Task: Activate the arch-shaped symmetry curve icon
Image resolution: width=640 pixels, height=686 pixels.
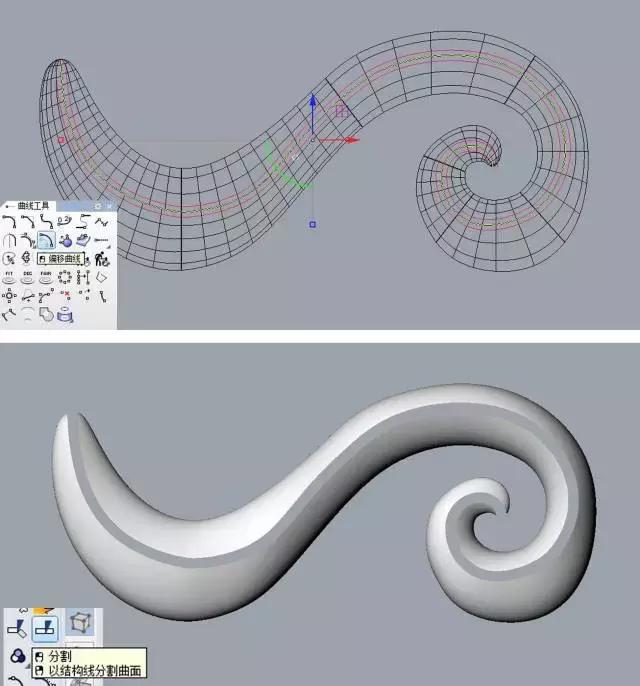Action: [x=9, y=240]
